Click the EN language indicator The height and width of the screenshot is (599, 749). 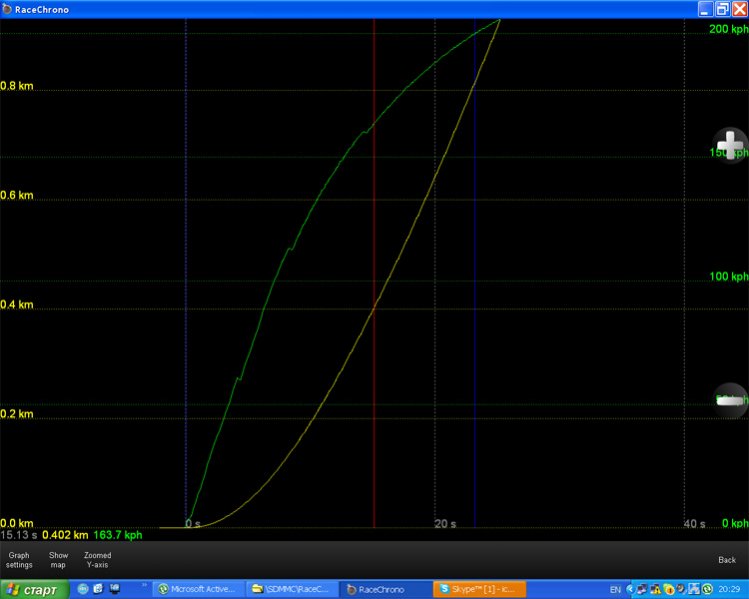(615, 589)
